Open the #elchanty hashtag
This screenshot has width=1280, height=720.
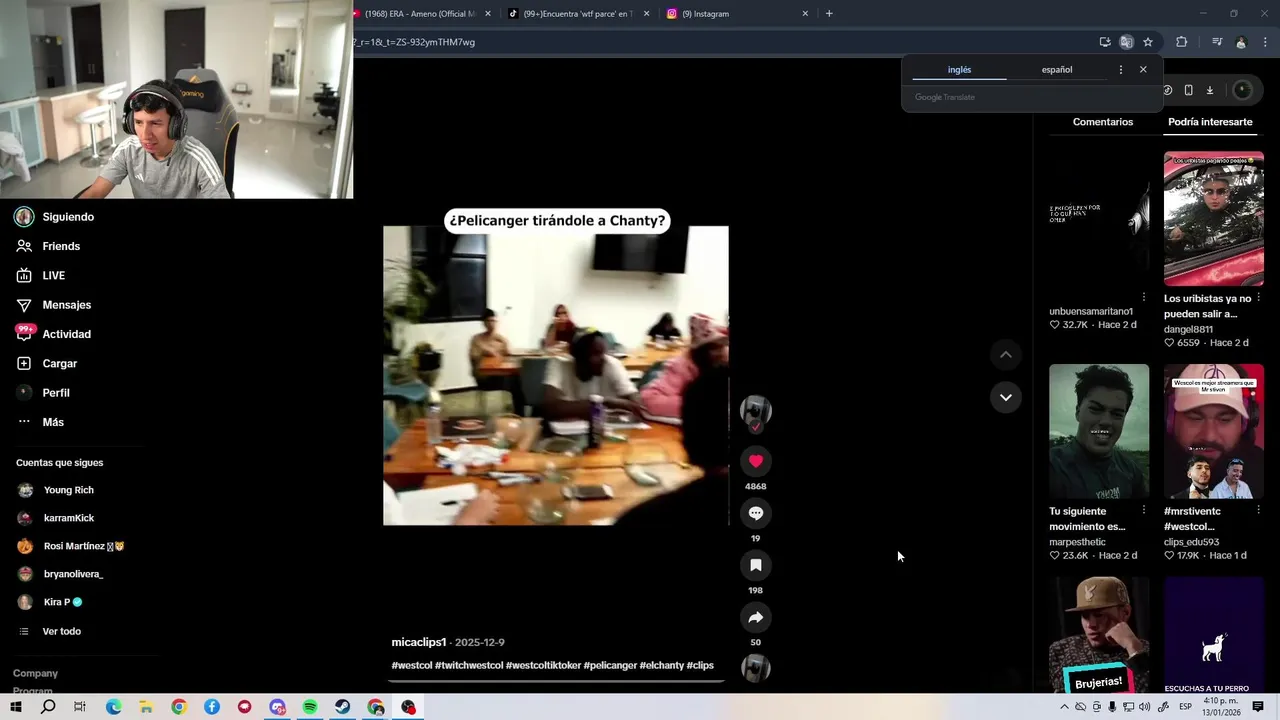tap(661, 665)
